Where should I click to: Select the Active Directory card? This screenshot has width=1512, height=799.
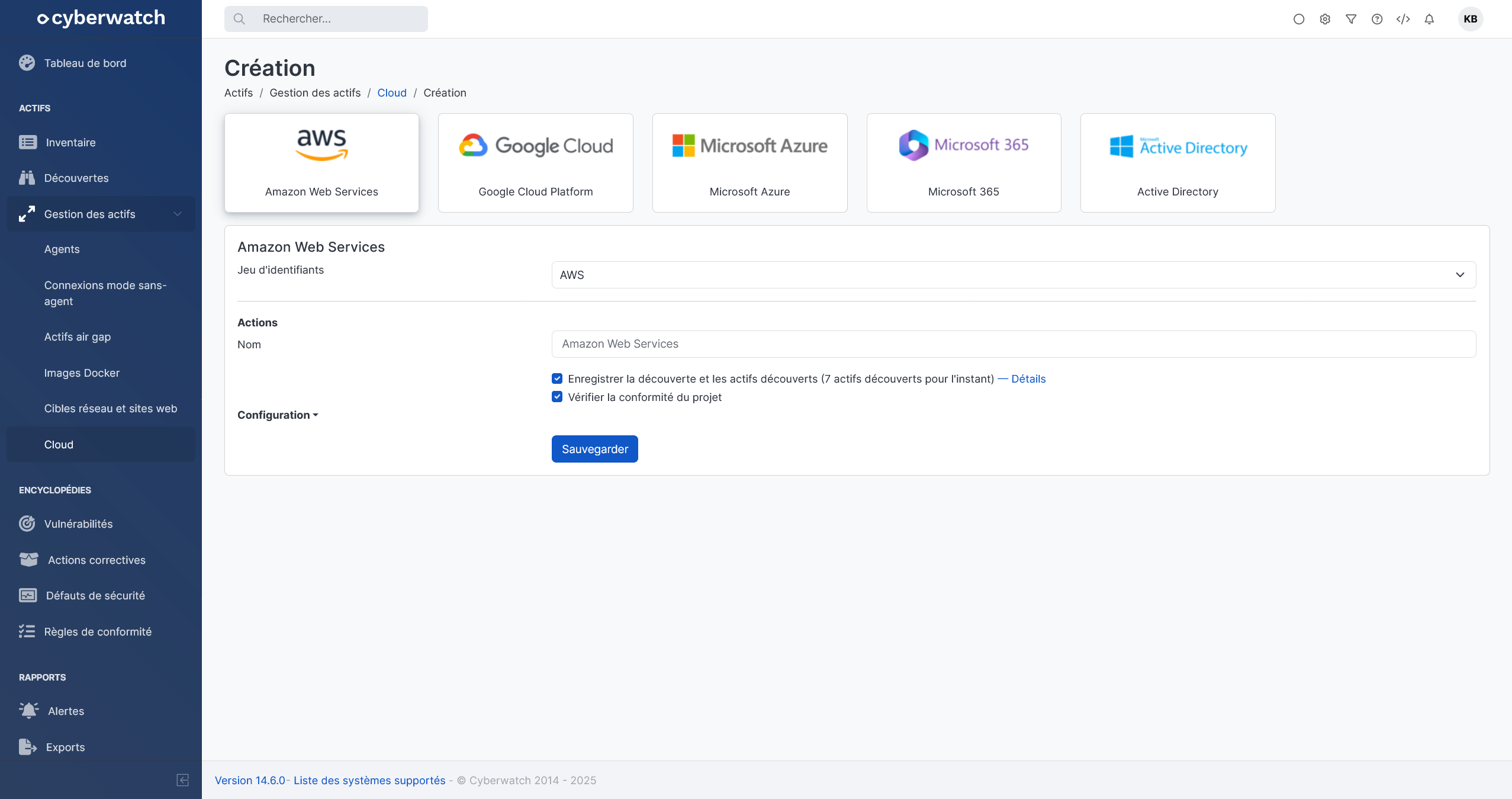tap(1178, 163)
